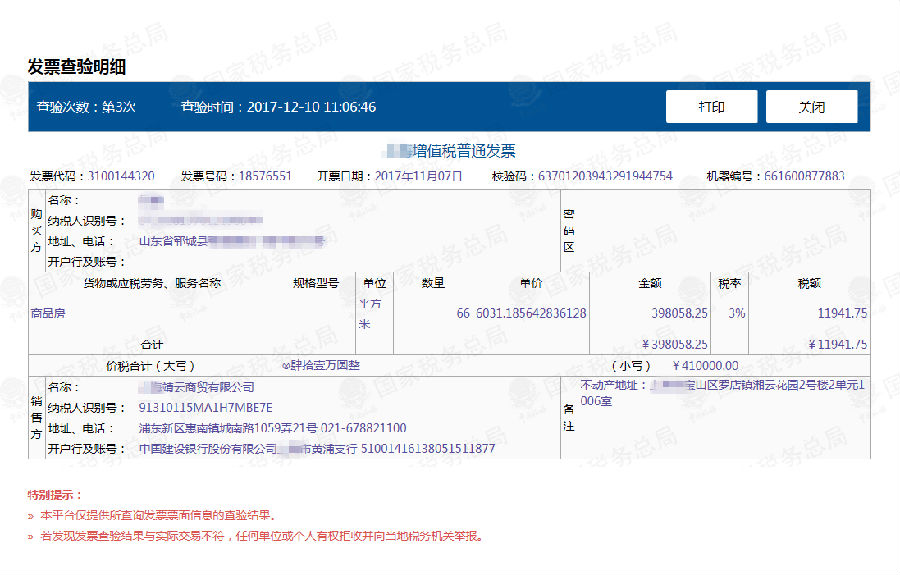Click seller address 浦东新区惠南镇 line
This screenshot has height=575, width=900.
tap(271, 428)
